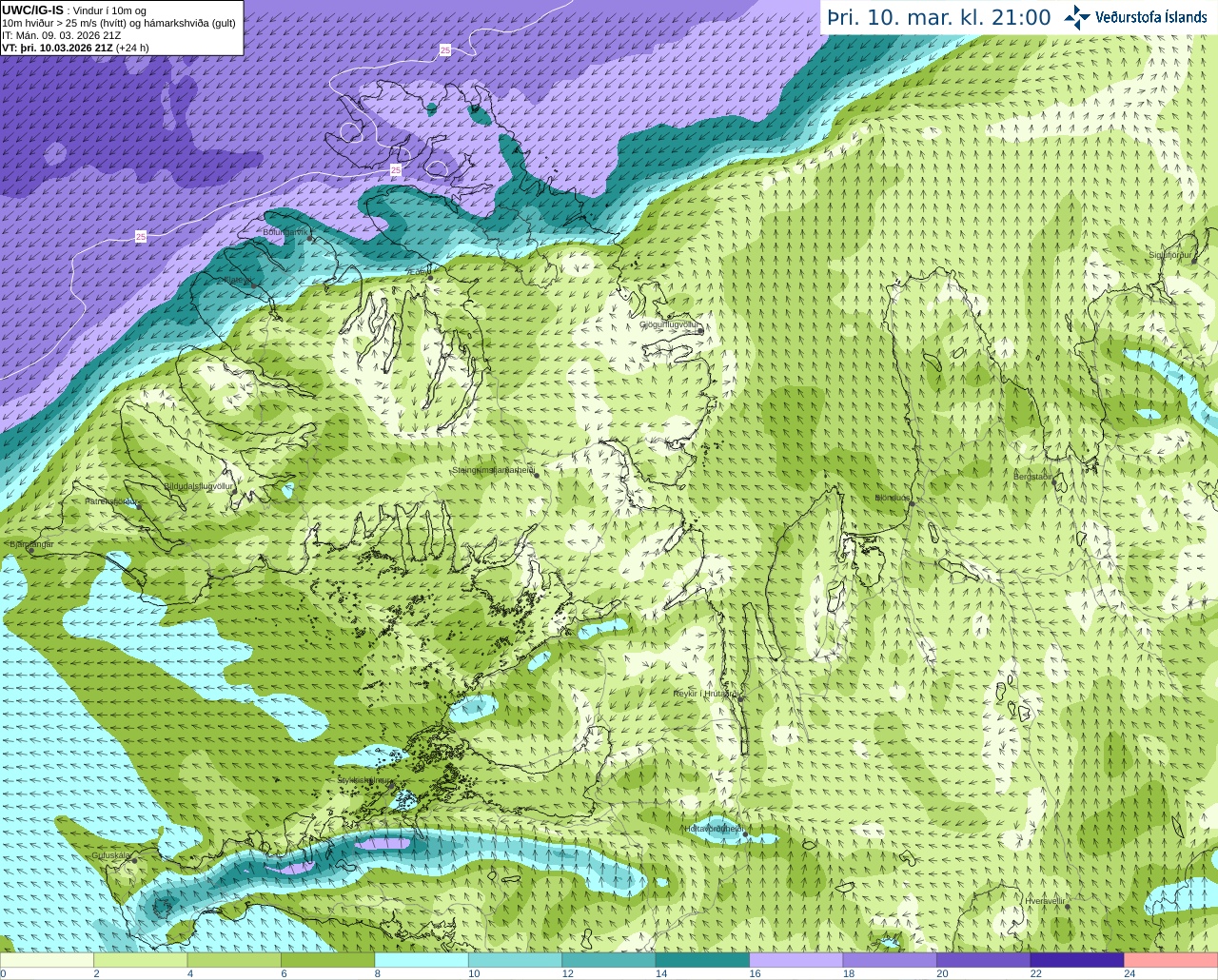Click the violet 20–22 m/s legend swatch
Image resolution: width=1218 pixels, height=980 pixels.
coord(984,960)
